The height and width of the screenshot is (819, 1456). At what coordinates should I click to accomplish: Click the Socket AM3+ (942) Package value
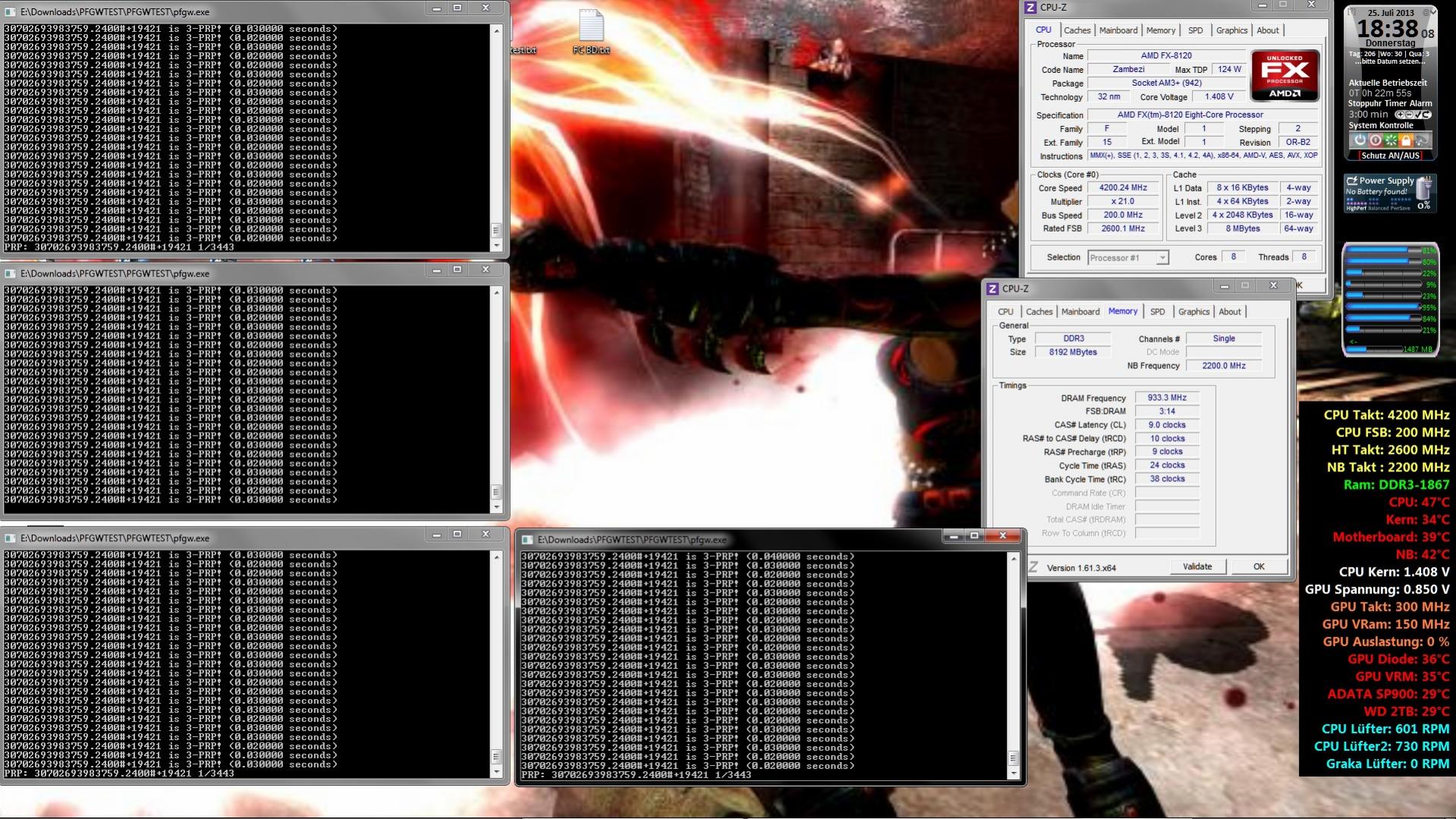[1166, 83]
